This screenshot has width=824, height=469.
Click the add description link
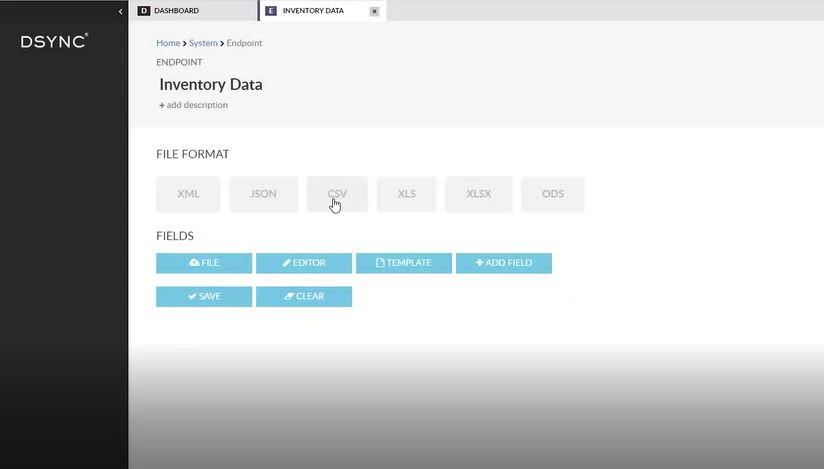pos(193,105)
